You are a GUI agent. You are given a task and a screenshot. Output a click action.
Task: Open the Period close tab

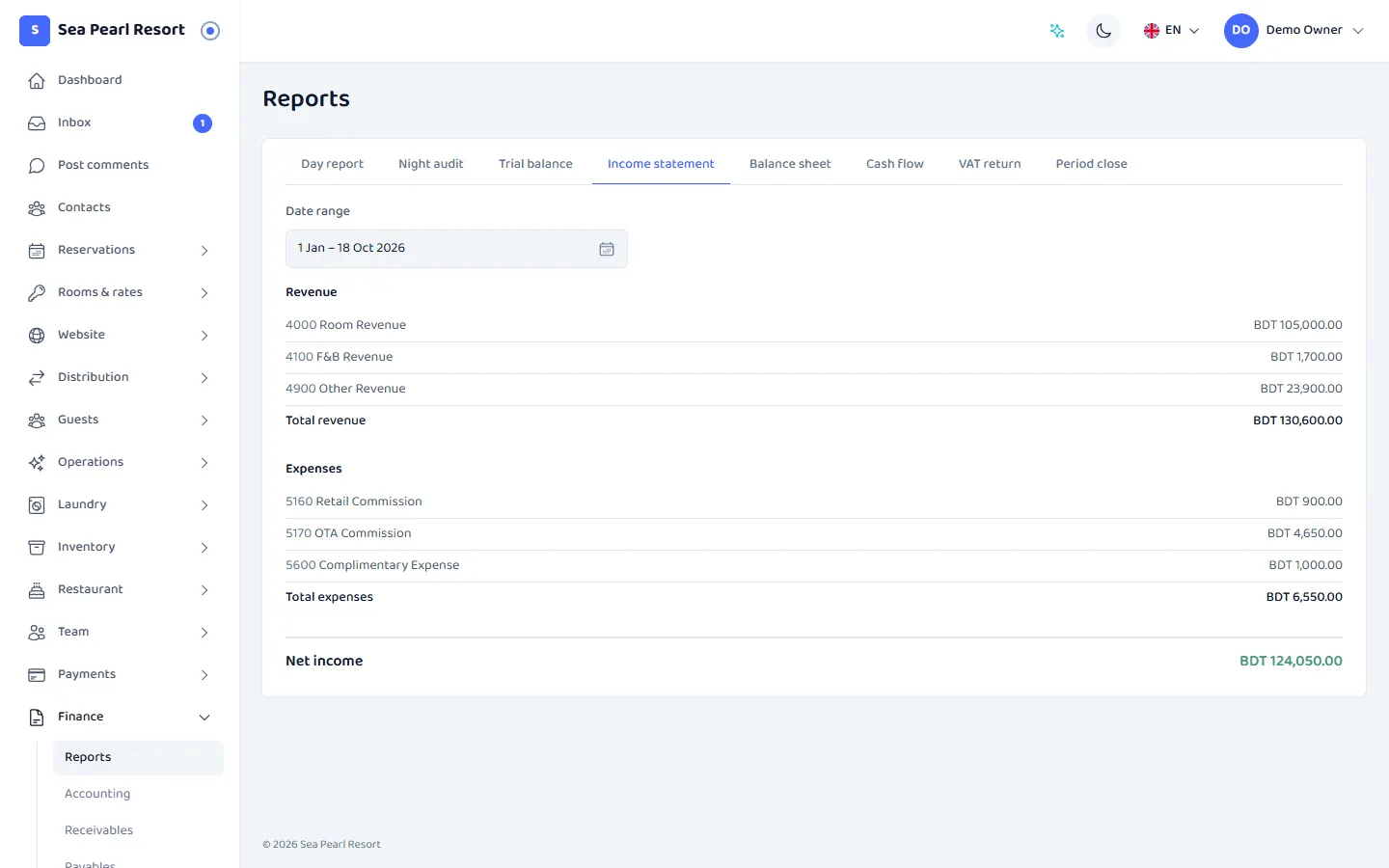(x=1091, y=164)
